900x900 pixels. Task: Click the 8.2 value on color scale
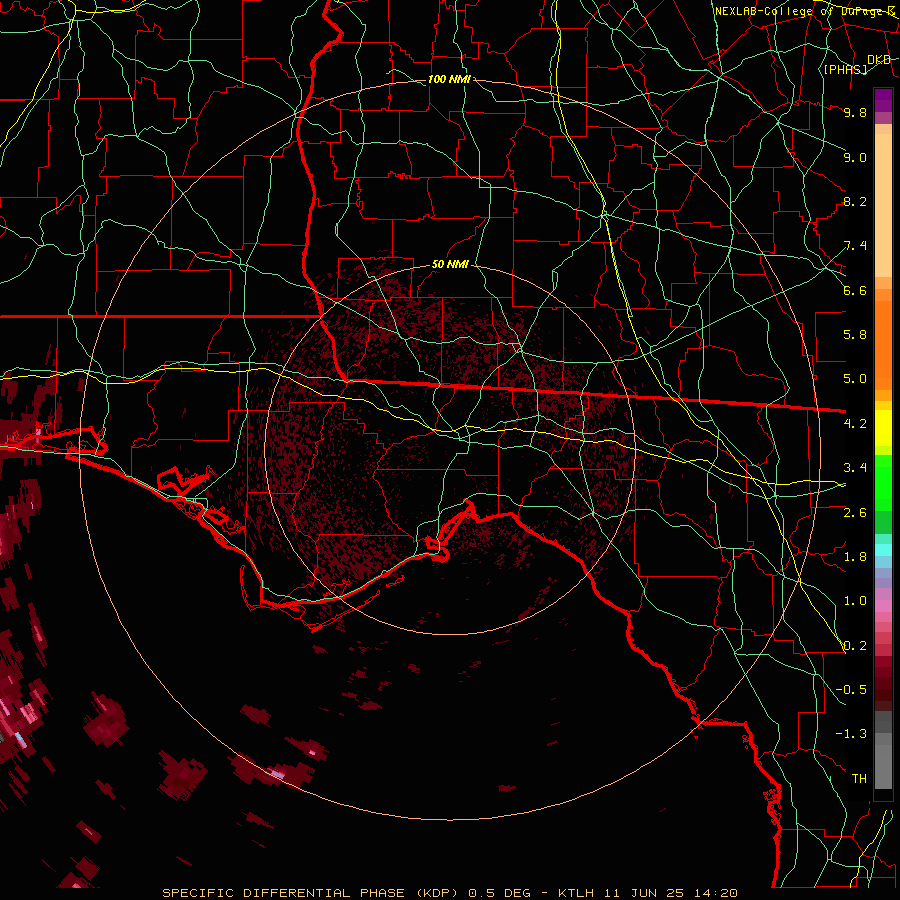[855, 201]
